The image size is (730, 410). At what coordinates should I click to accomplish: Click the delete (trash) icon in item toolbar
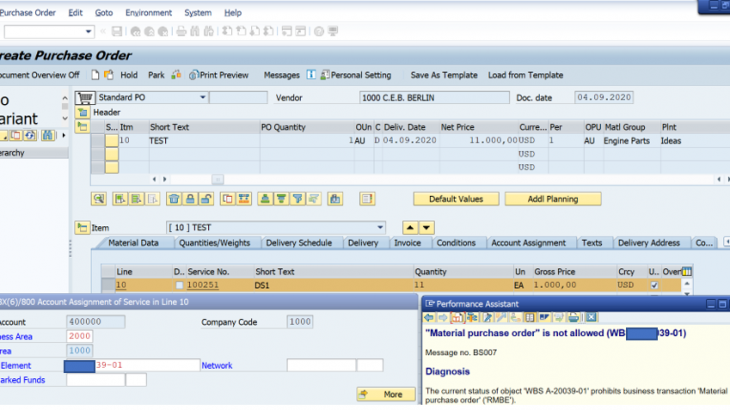click(174, 199)
